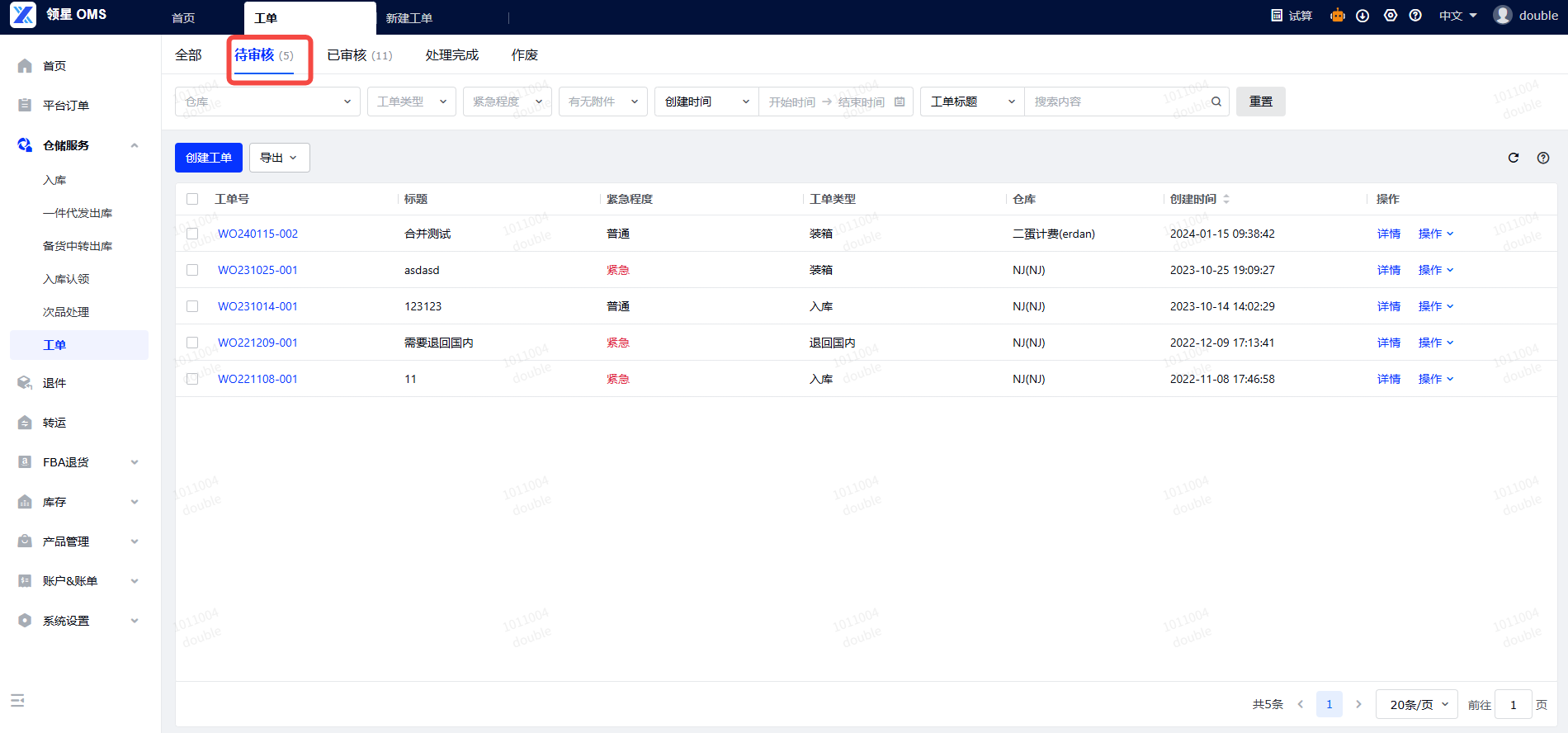Click the 产品管理 sidebar icon
1568x733 pixels.
(25, 541)
